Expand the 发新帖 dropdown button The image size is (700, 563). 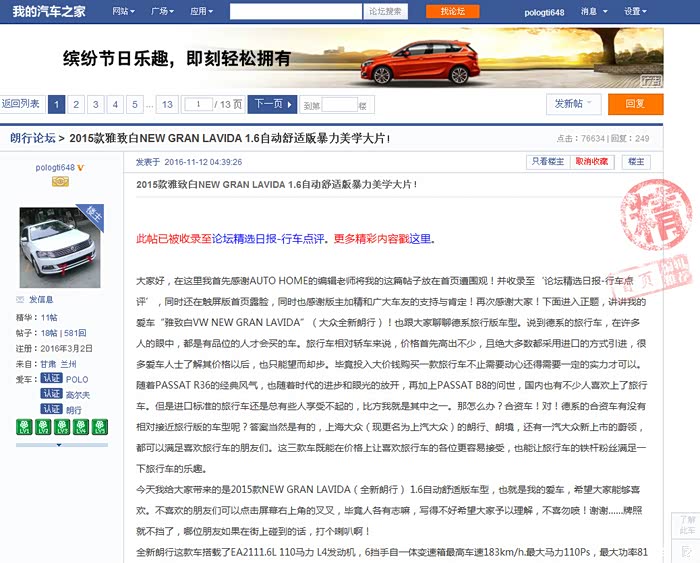(x=574, y=104)
